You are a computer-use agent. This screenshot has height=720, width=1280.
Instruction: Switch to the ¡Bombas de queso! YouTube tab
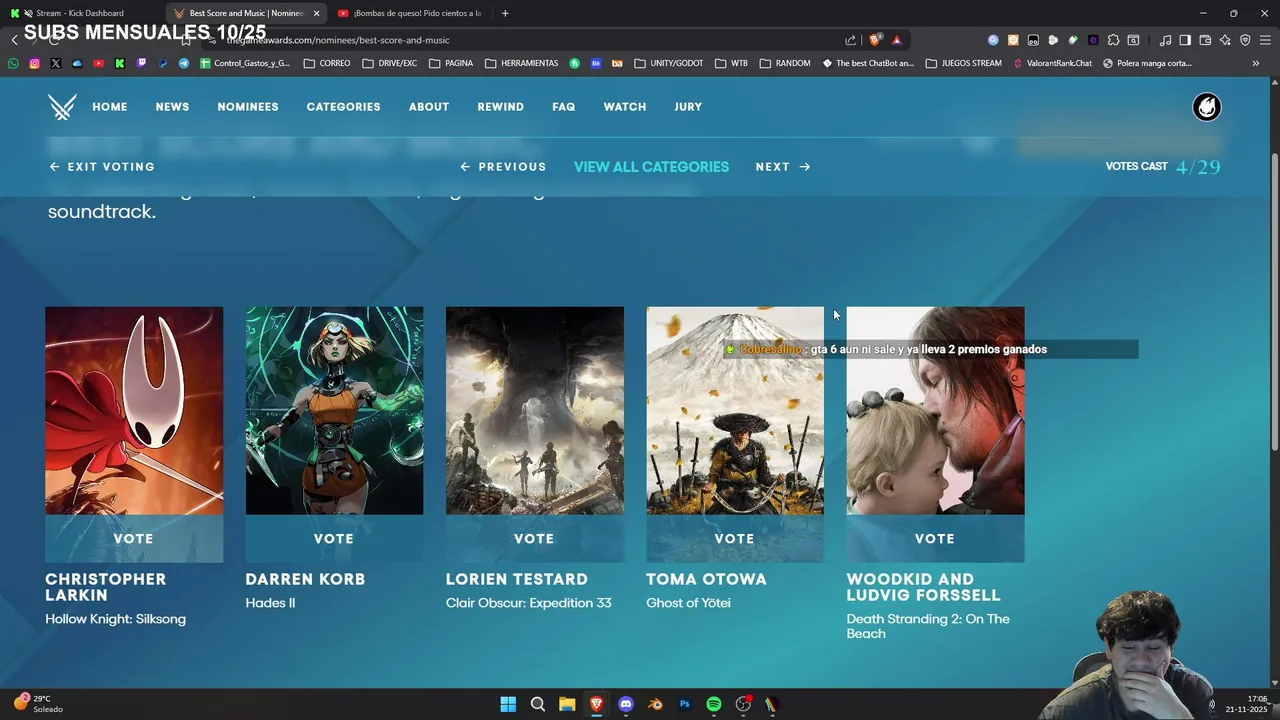click(410, 13)
